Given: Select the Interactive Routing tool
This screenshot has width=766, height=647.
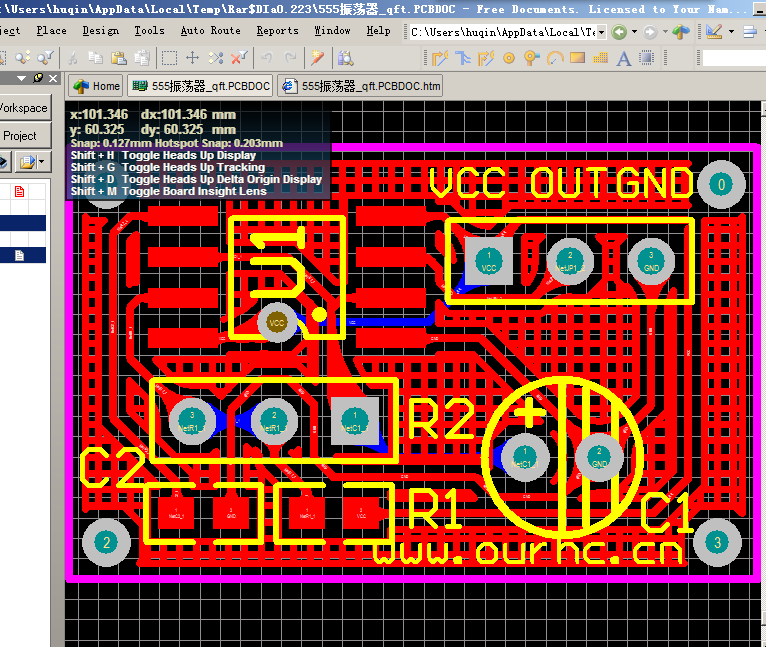Looking at the screenshot, I should pos(440,59).
